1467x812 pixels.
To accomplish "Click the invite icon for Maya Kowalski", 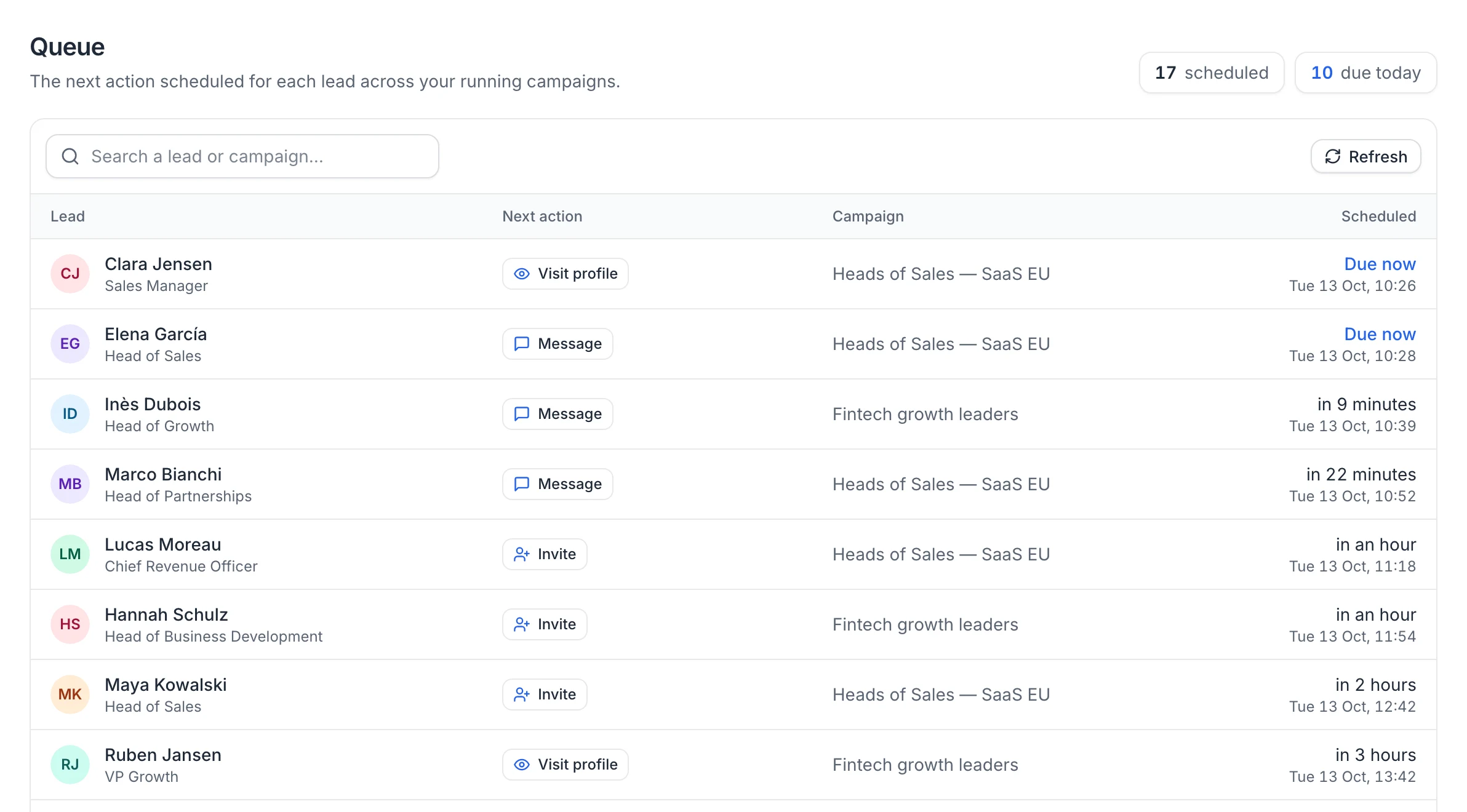I will click(522, 695).
